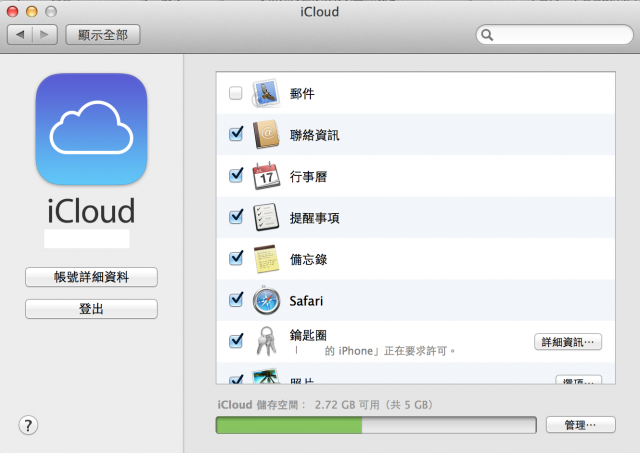Click the 顯示全部 (Show All) button
Viewport: 640px width, 453px height.
coord(103,35)
